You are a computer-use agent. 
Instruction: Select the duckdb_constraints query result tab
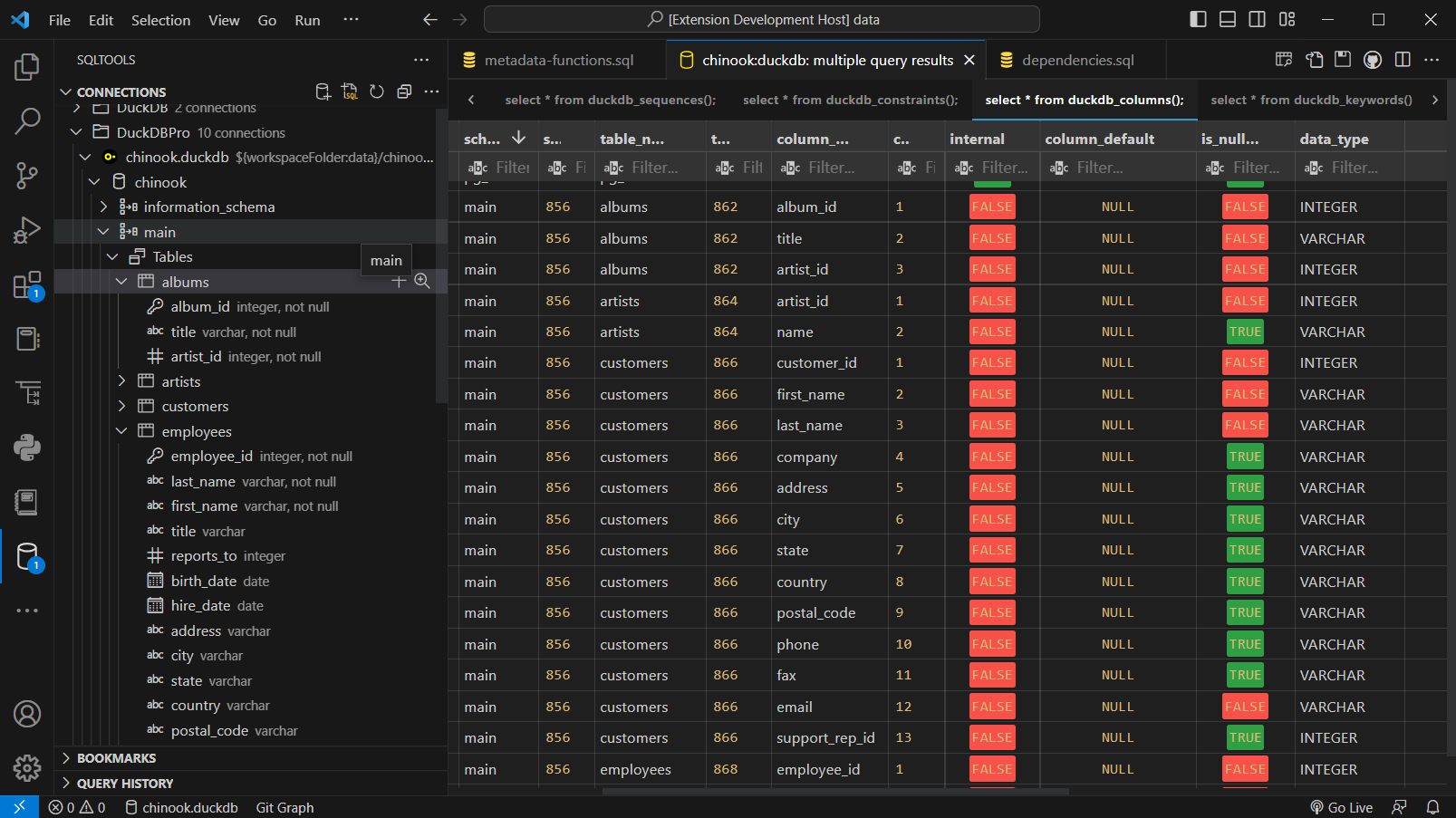click(850, 100)
